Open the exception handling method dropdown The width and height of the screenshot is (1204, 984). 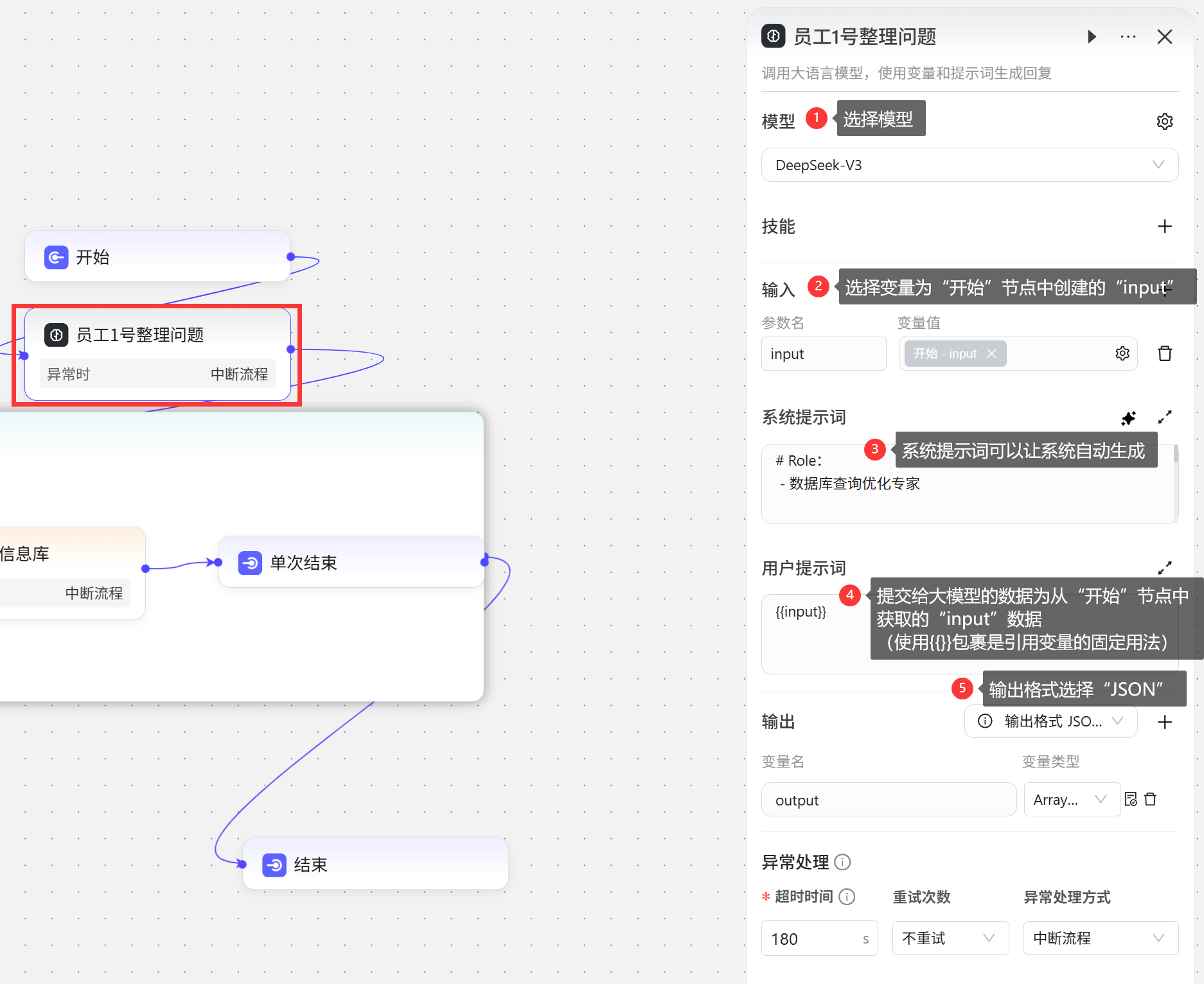pos(1100,938)
